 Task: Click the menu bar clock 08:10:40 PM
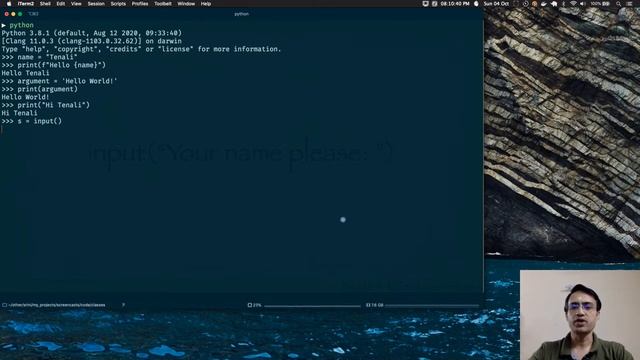click(455, 4)
